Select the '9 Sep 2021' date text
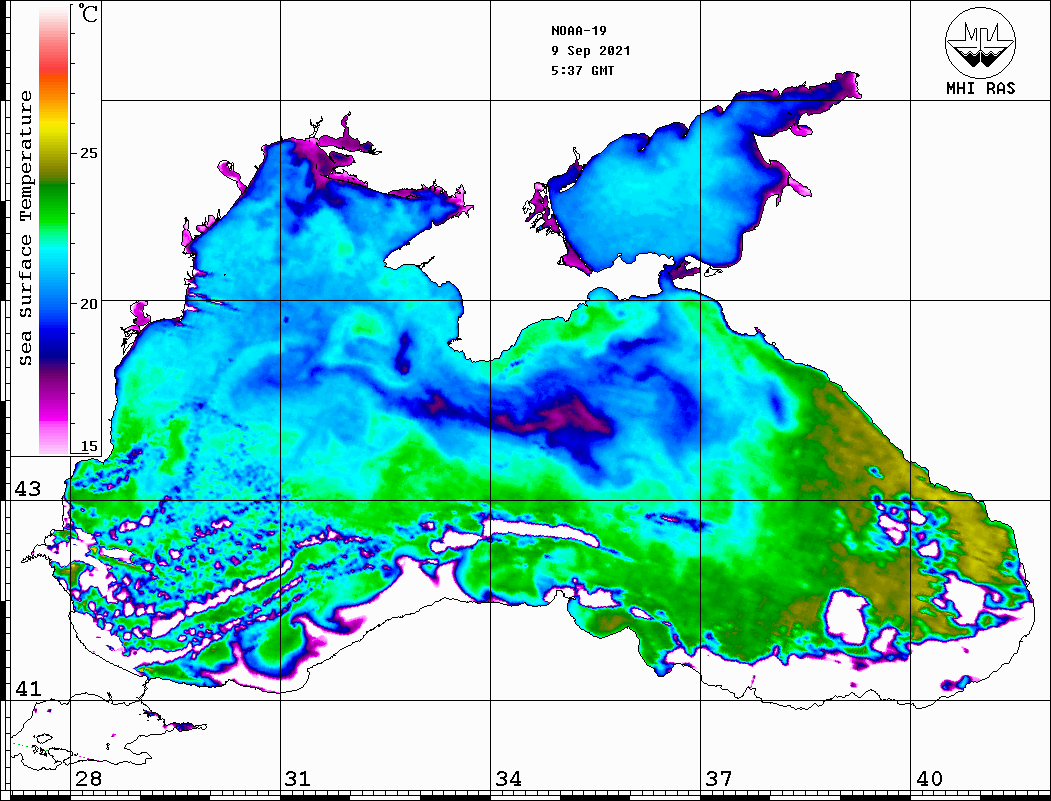 [591, 51]
